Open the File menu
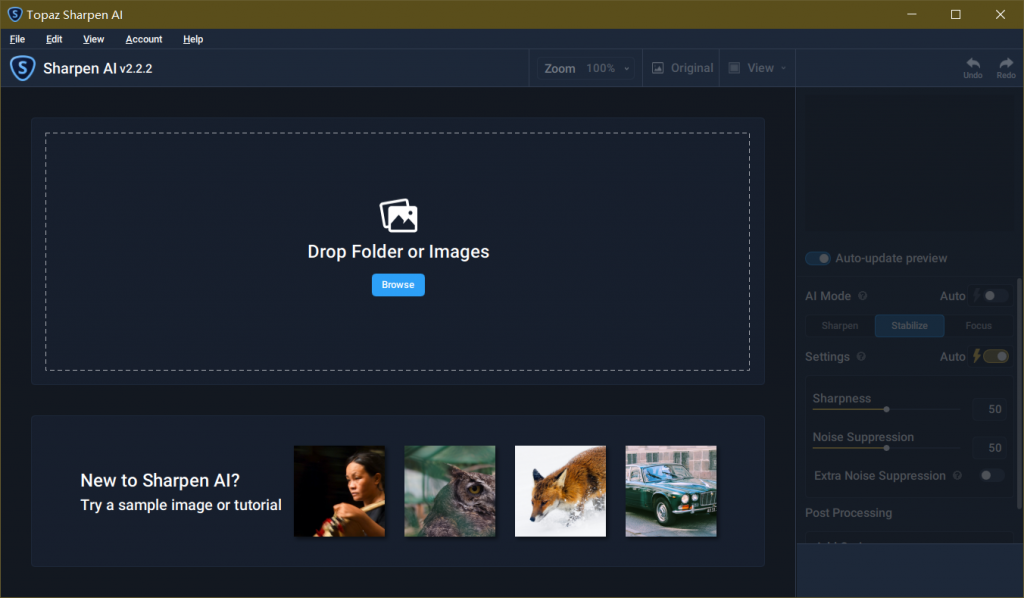Image resolution: width=1024 pixels, height=598 pixels. [17, 39]
